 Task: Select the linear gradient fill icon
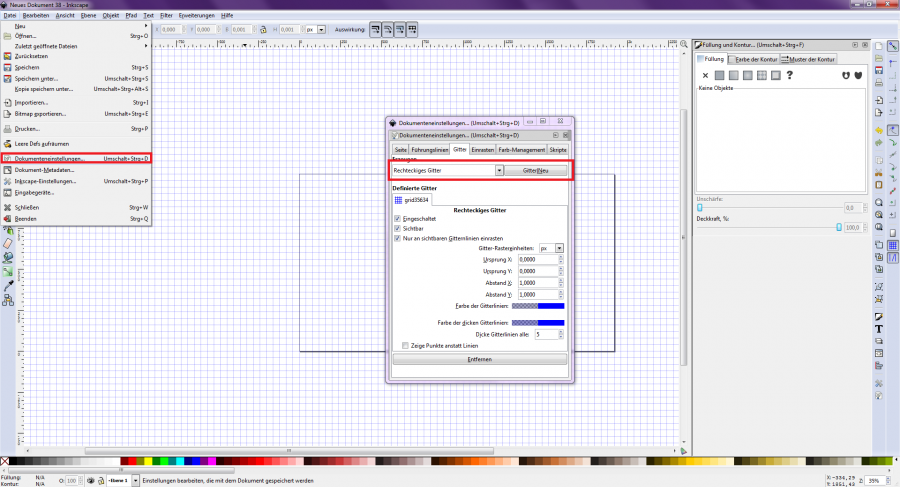click(733, 75)
